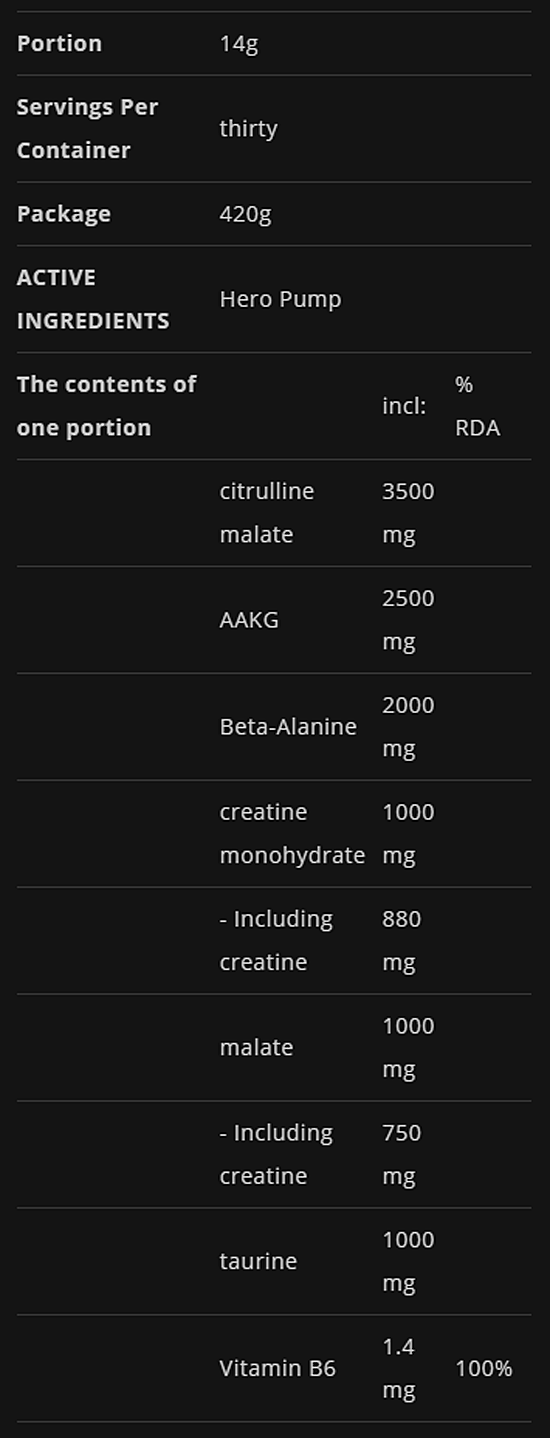Click the Portion row label
Screen dimensions: 550x1438
point(59,43)
